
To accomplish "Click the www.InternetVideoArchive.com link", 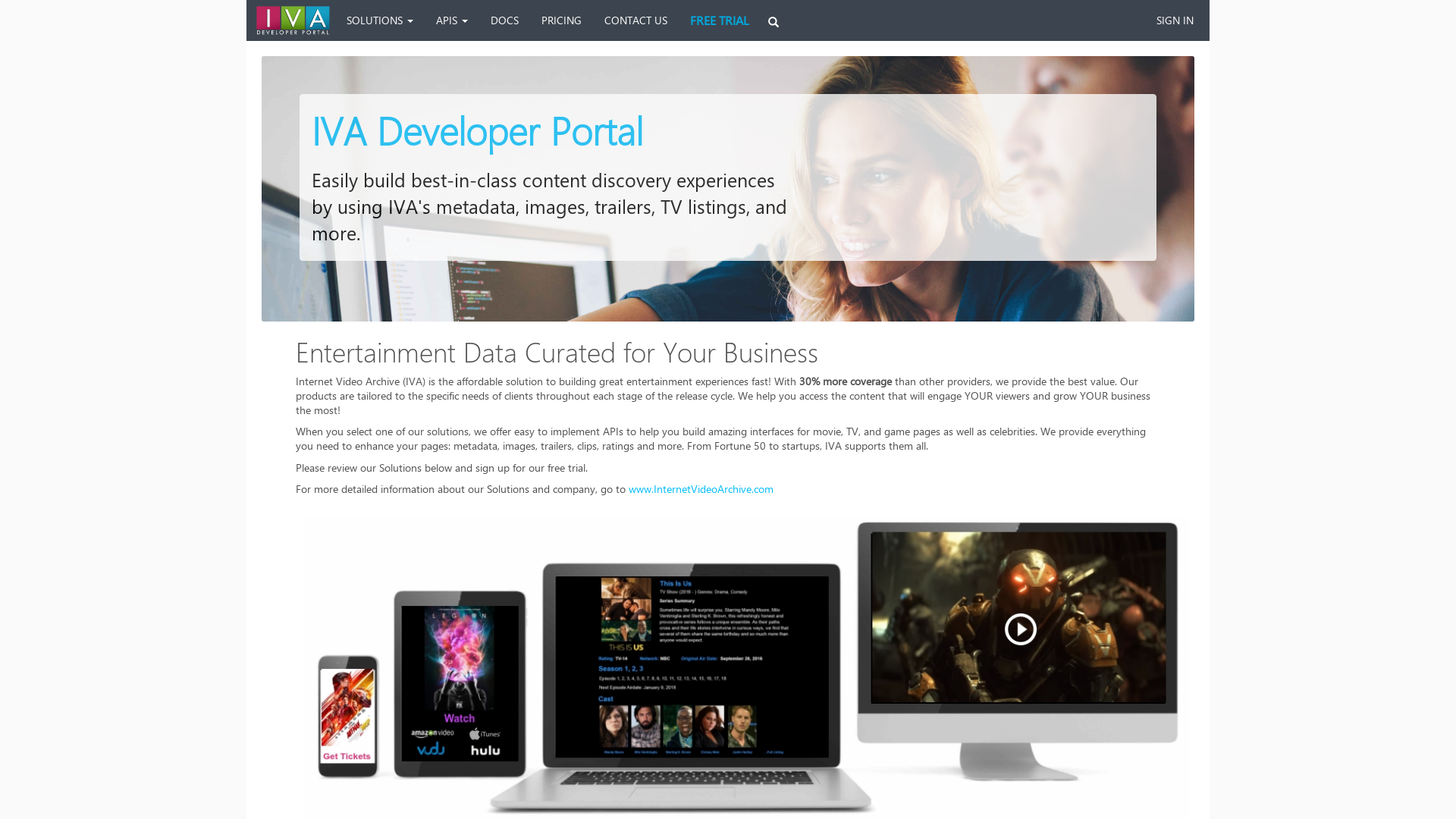I will pos(701,489).
